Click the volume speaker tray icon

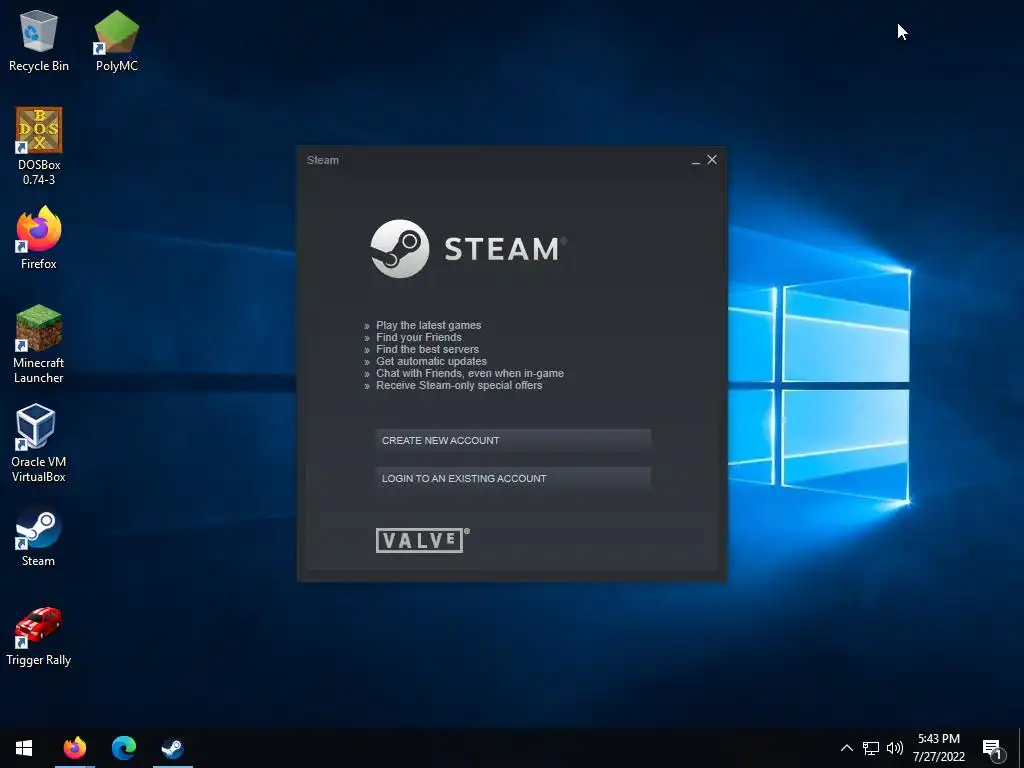(895, 748)
